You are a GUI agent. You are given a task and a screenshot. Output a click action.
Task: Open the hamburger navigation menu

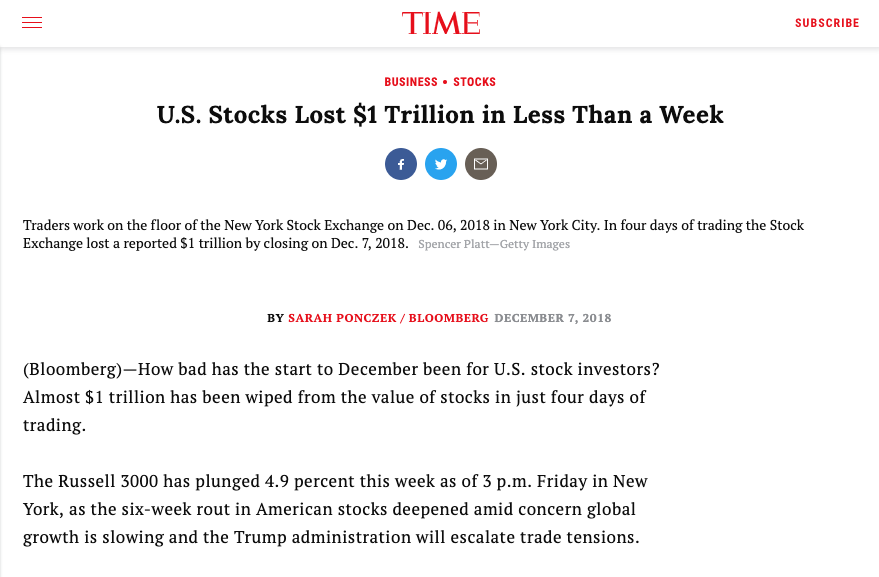pos(32,22)
